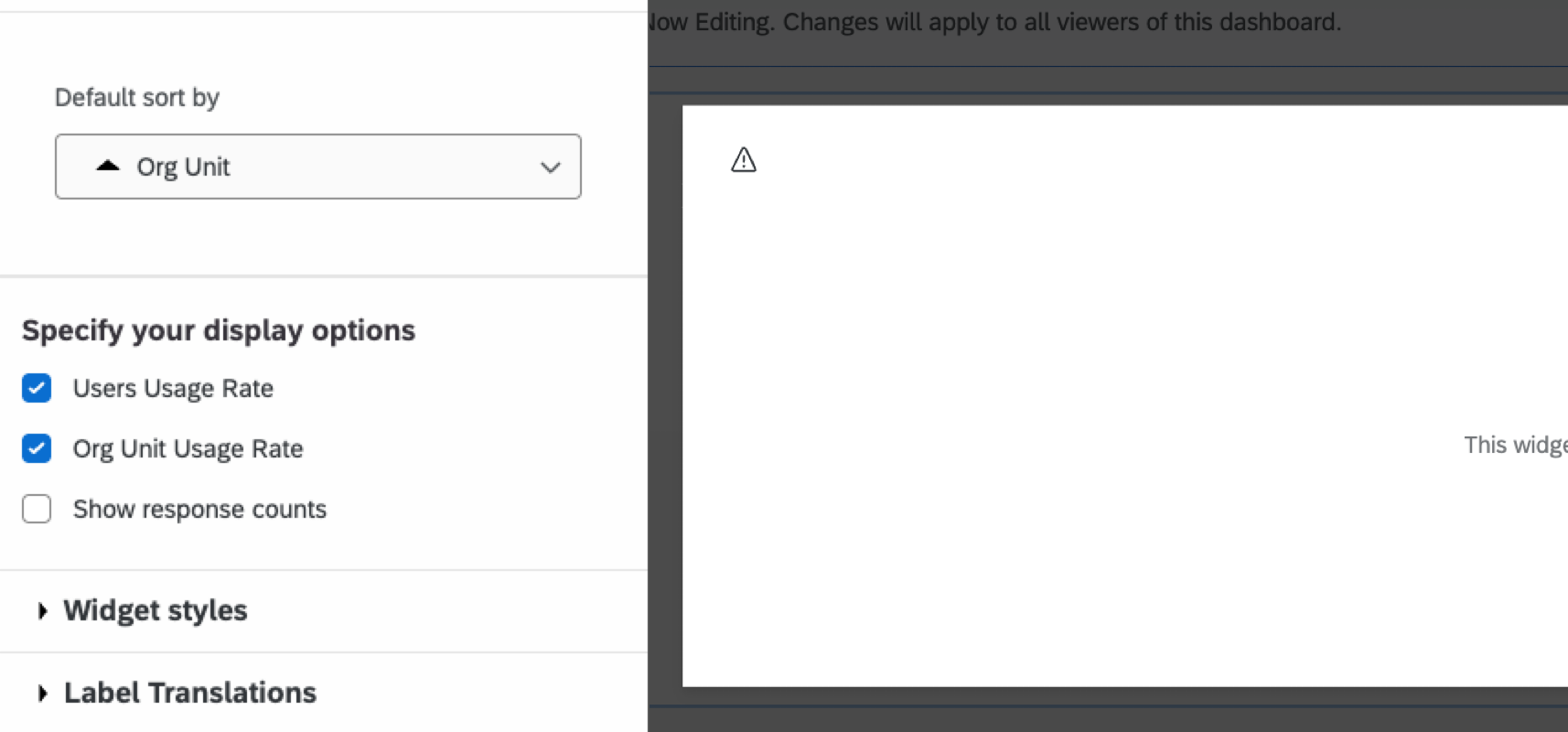Expand the Label Translations section
The height and width of the screenshot is (732, 1568).
[188, 694]
